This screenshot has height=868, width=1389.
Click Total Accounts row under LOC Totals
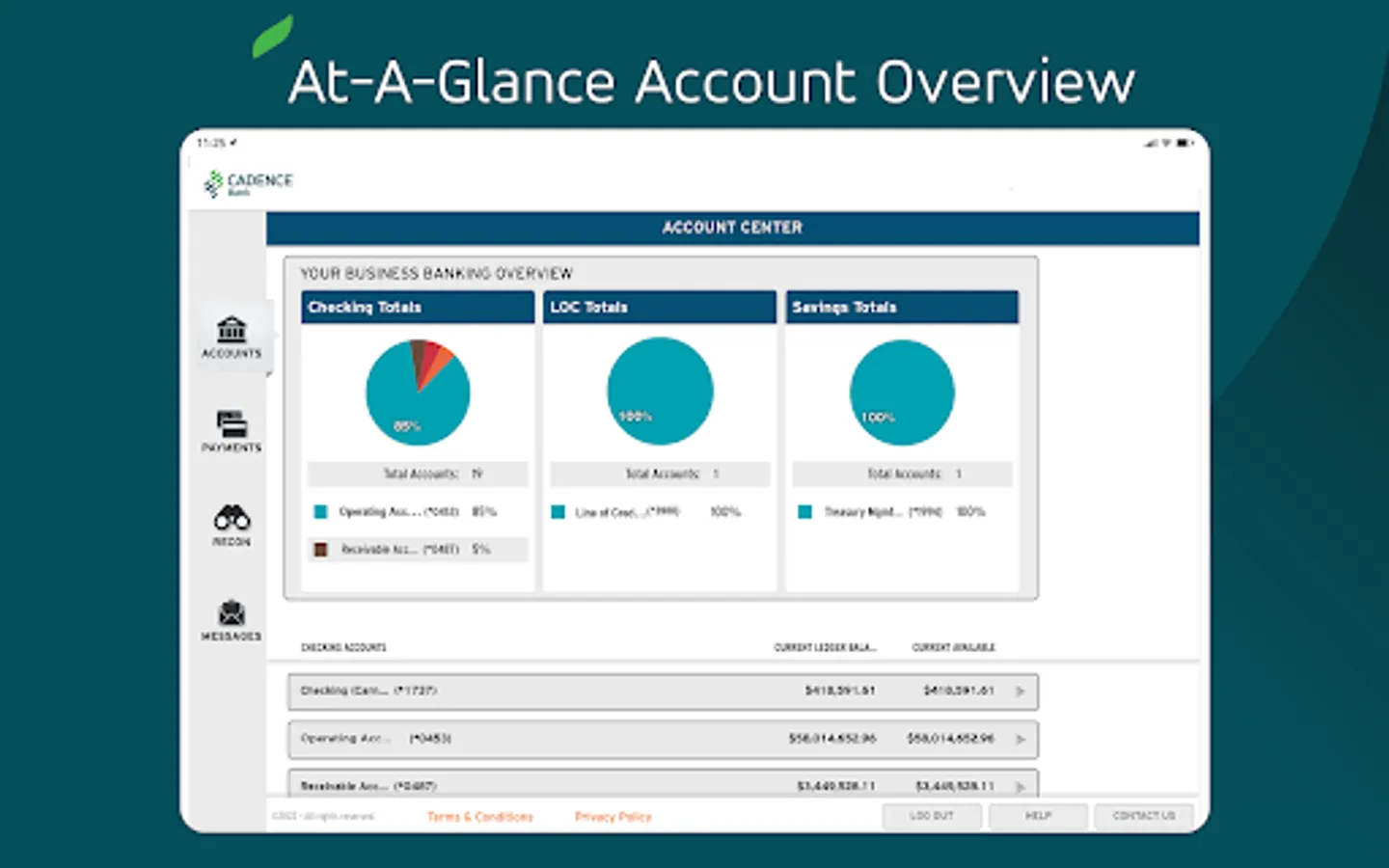[660, 474]
